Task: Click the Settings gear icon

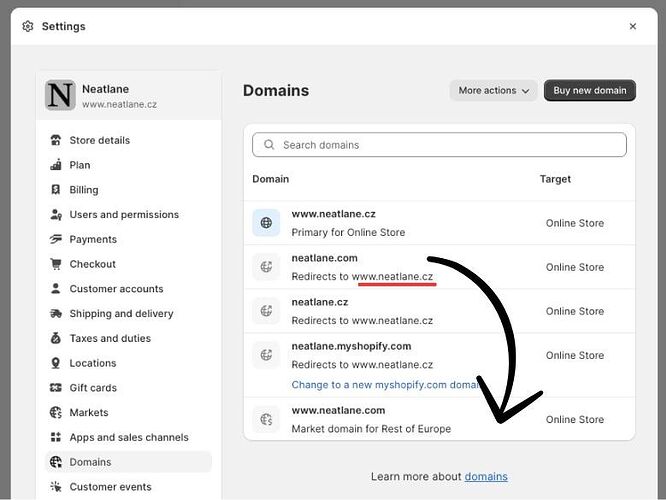Action: click(x=28, y=26)
